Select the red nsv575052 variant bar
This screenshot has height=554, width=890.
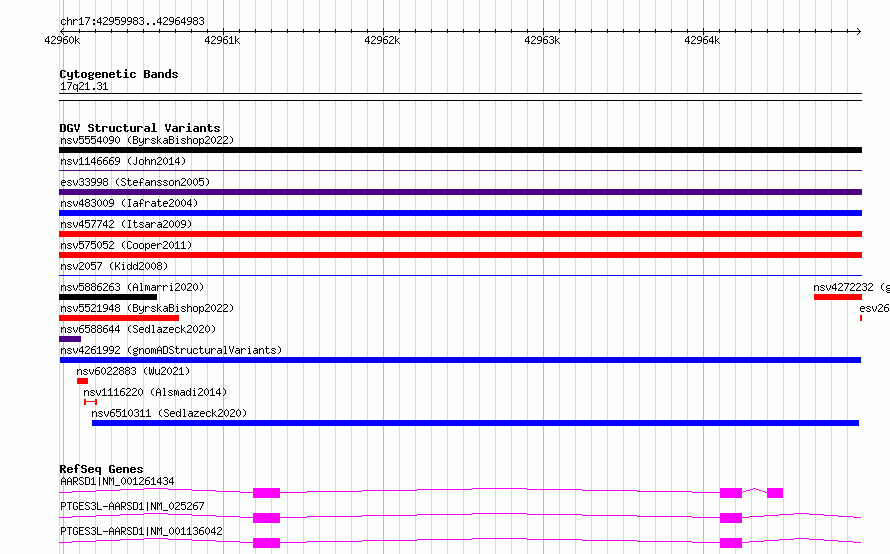pos(460,255)
